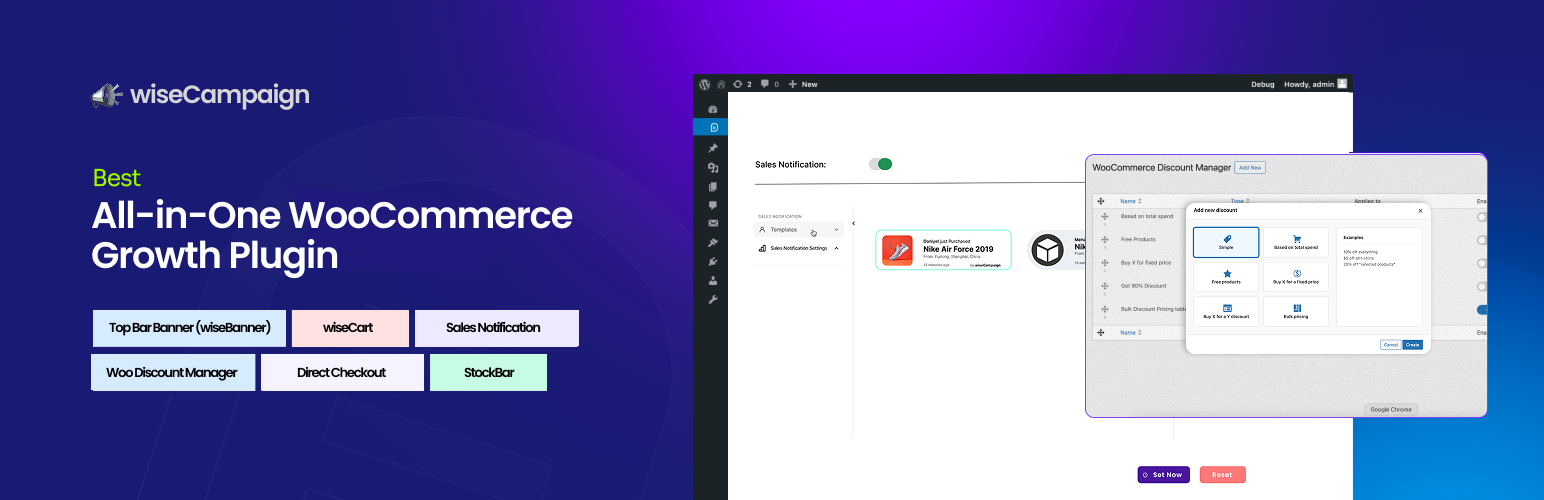Click the Add New discount button

tap(1250, 167)
